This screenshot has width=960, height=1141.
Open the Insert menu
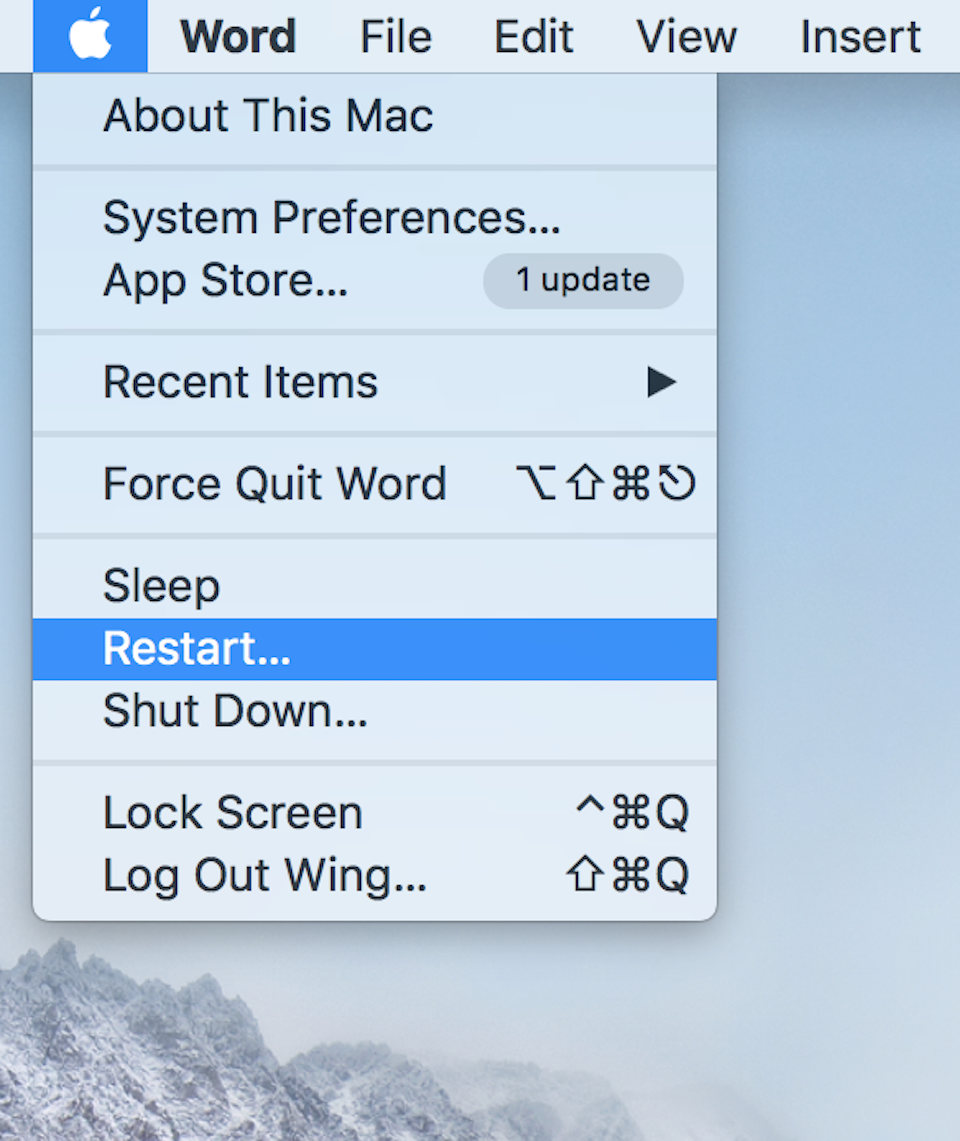860,37
